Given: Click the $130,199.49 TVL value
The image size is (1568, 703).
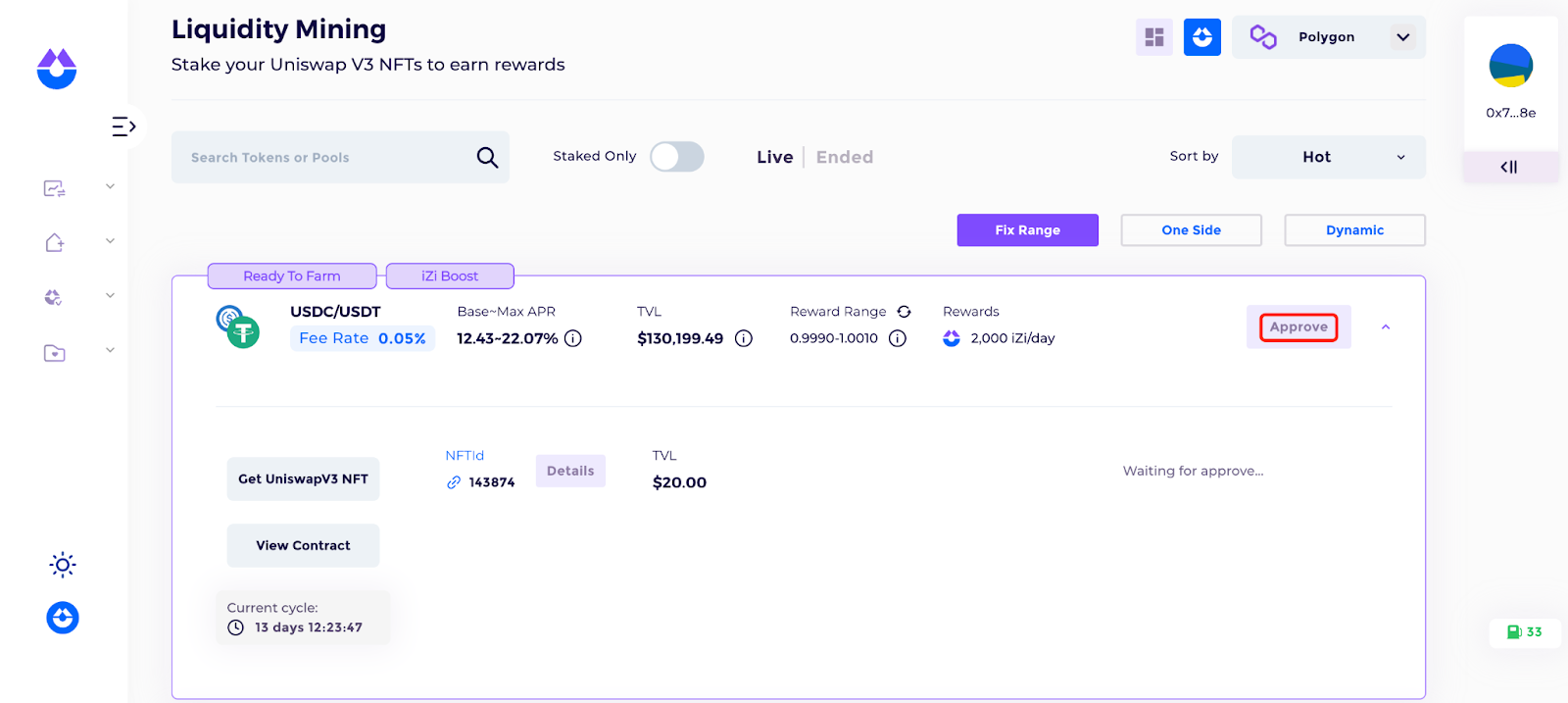Looking at the screenshot, I should tap(680, 338).
